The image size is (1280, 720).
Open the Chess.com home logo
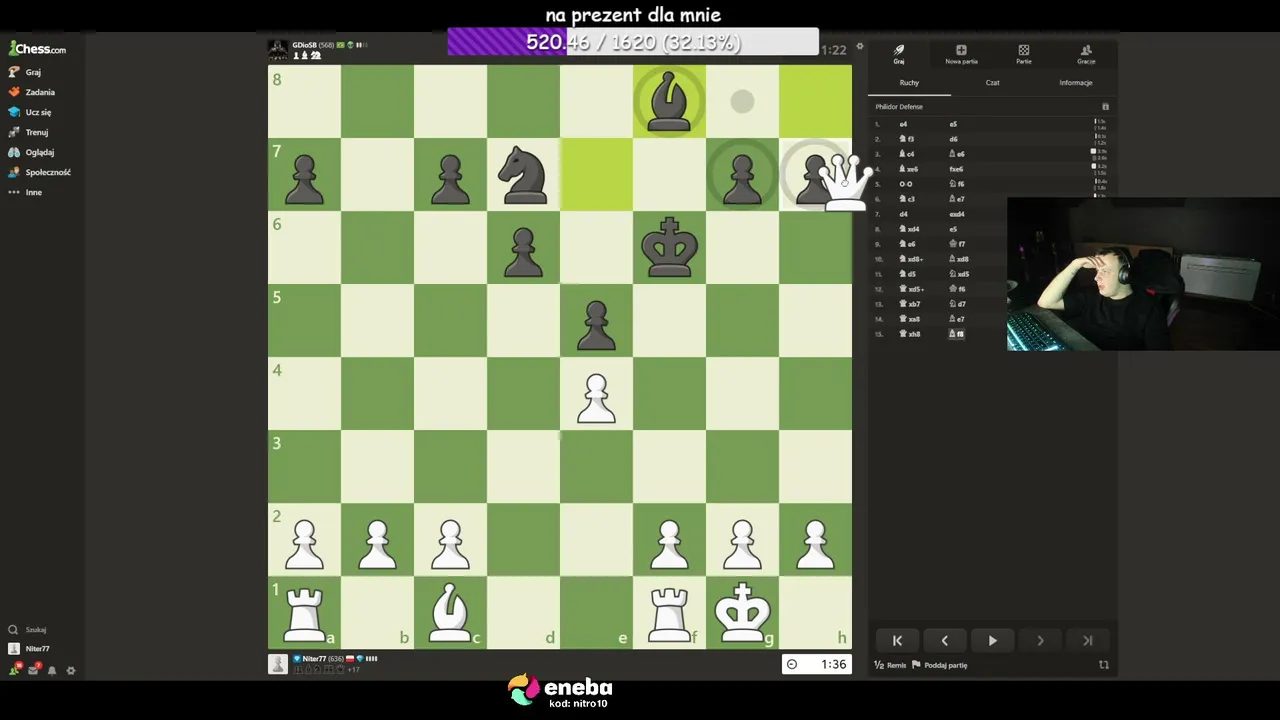pos(38,48)
